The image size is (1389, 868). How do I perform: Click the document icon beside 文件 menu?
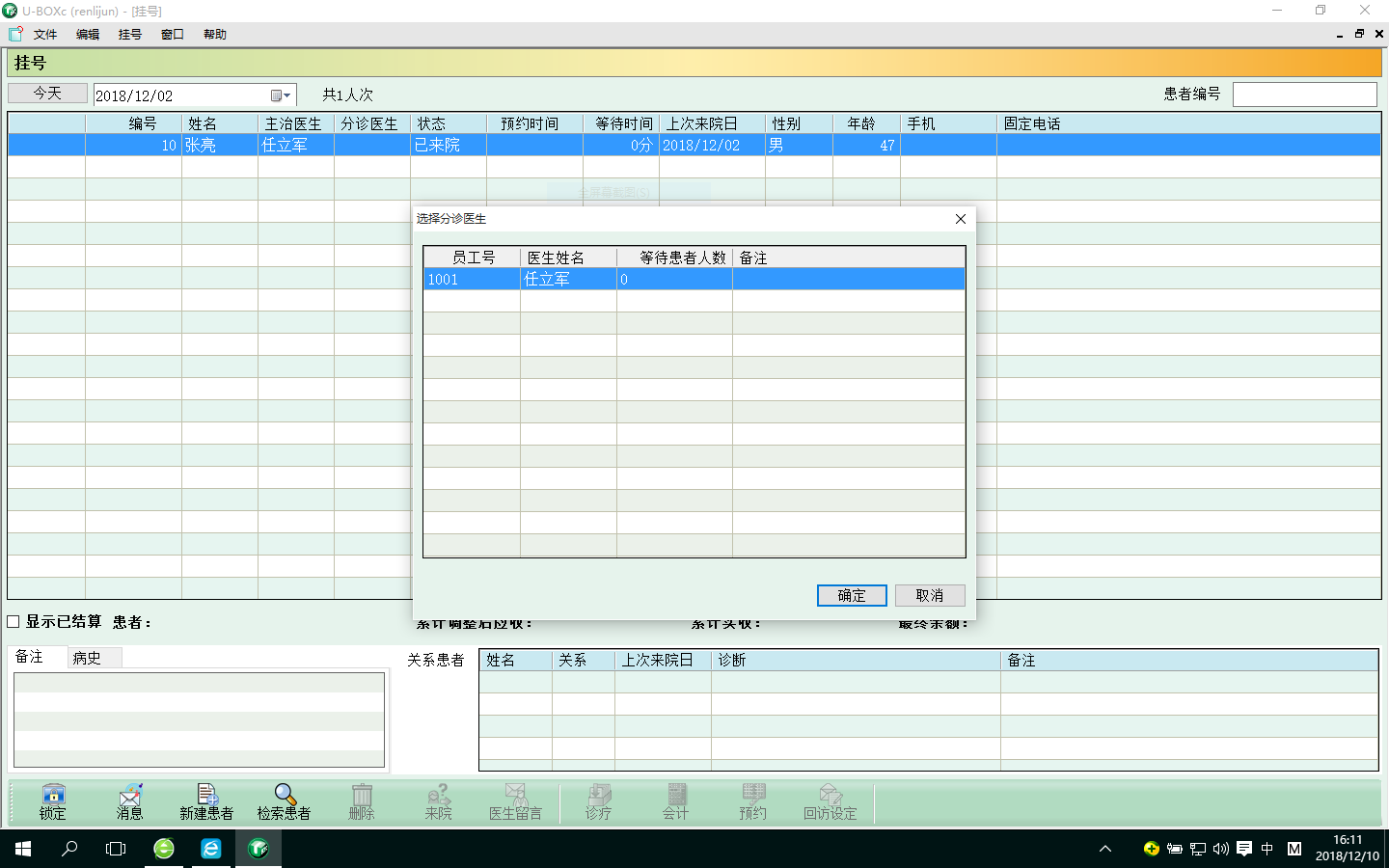(15, 34)
